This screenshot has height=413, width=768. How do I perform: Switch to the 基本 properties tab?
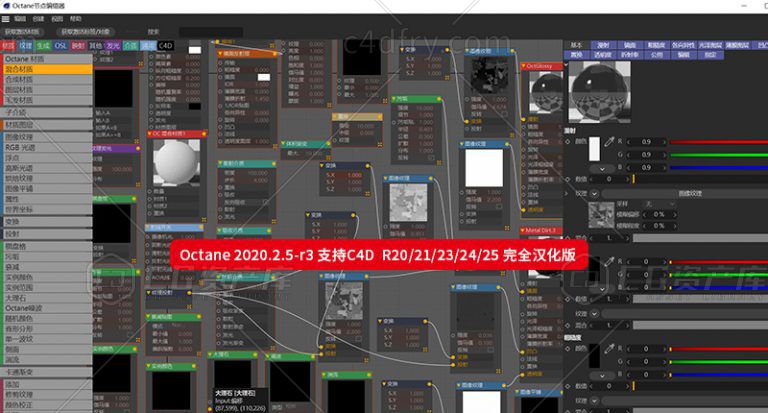point(576,45)
